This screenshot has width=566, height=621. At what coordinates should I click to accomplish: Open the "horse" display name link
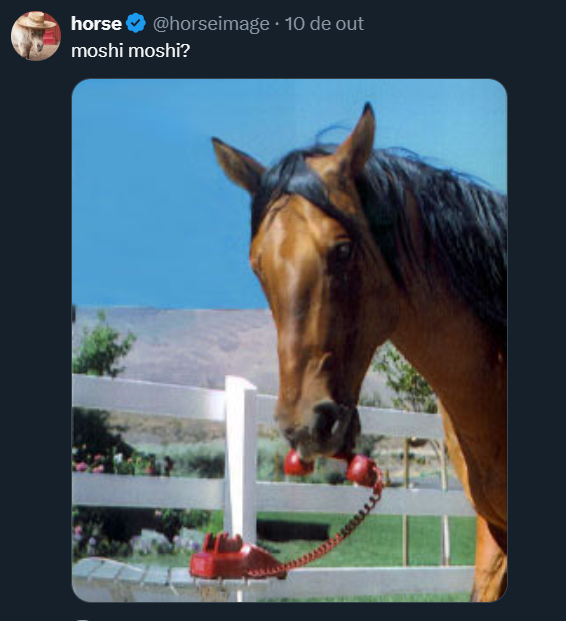pyautogui.click(x=96, y=24)
